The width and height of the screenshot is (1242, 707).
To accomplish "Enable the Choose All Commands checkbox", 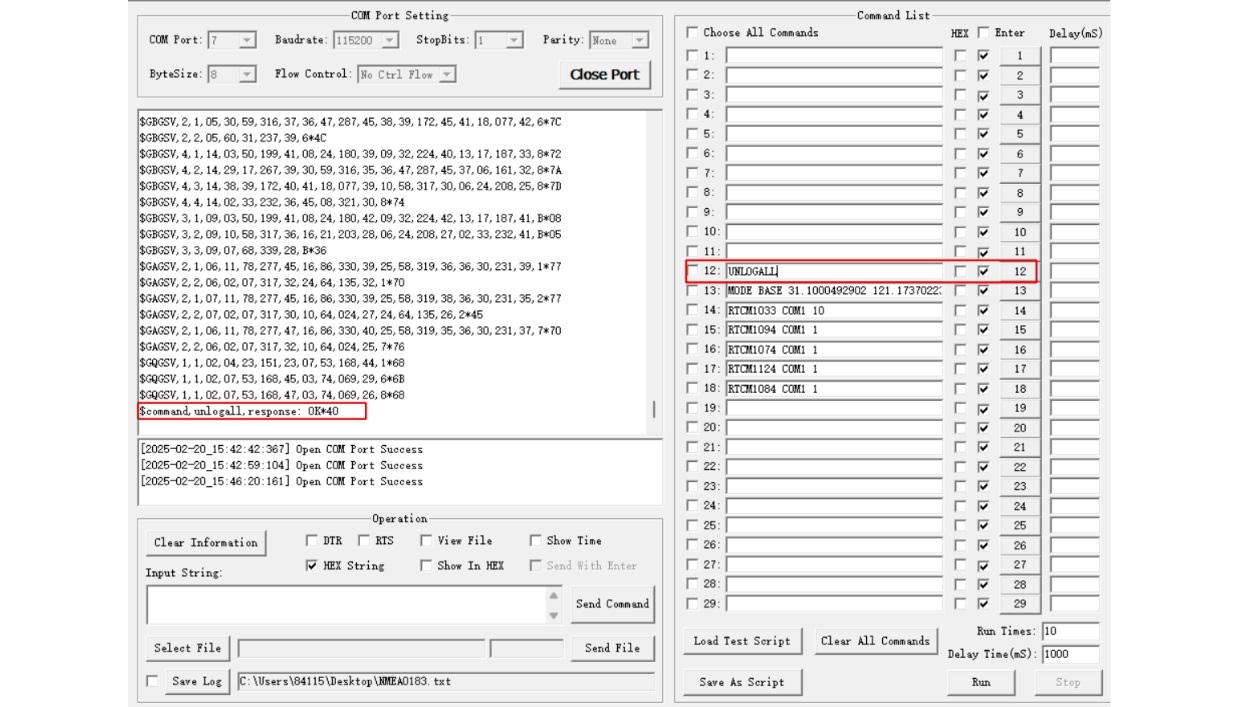I will point(692,33).
